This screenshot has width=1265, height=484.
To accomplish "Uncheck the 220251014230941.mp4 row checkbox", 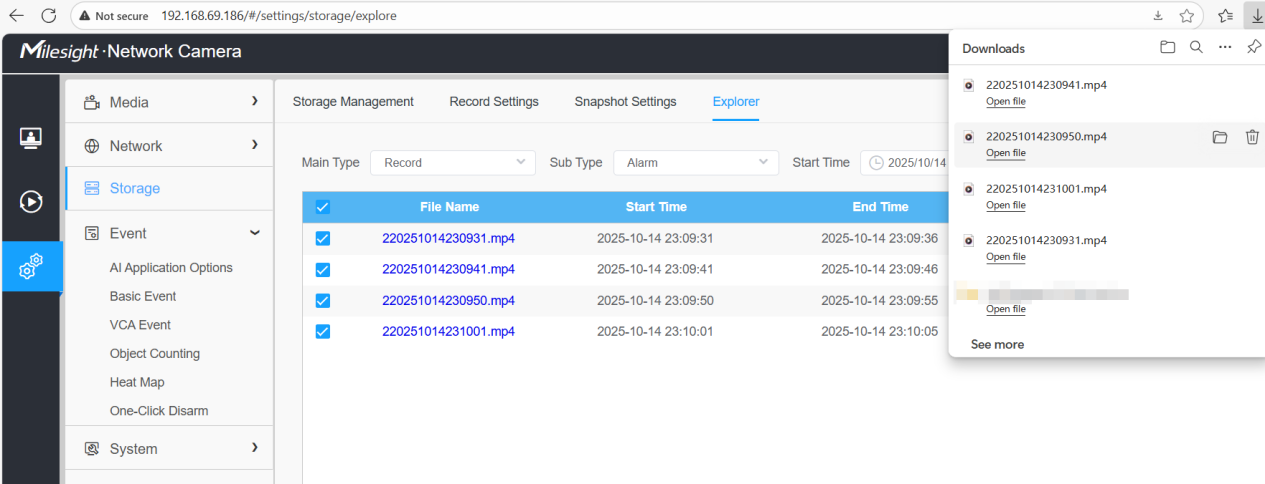I will point(322,269).
